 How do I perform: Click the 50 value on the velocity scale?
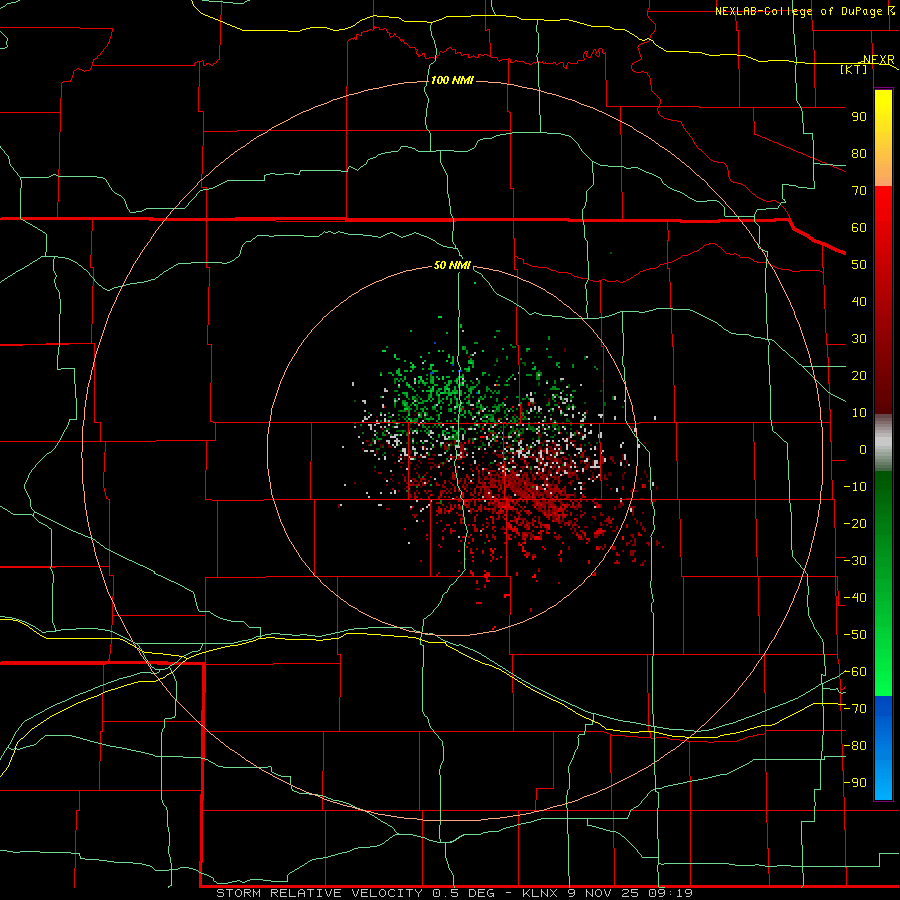859,265
